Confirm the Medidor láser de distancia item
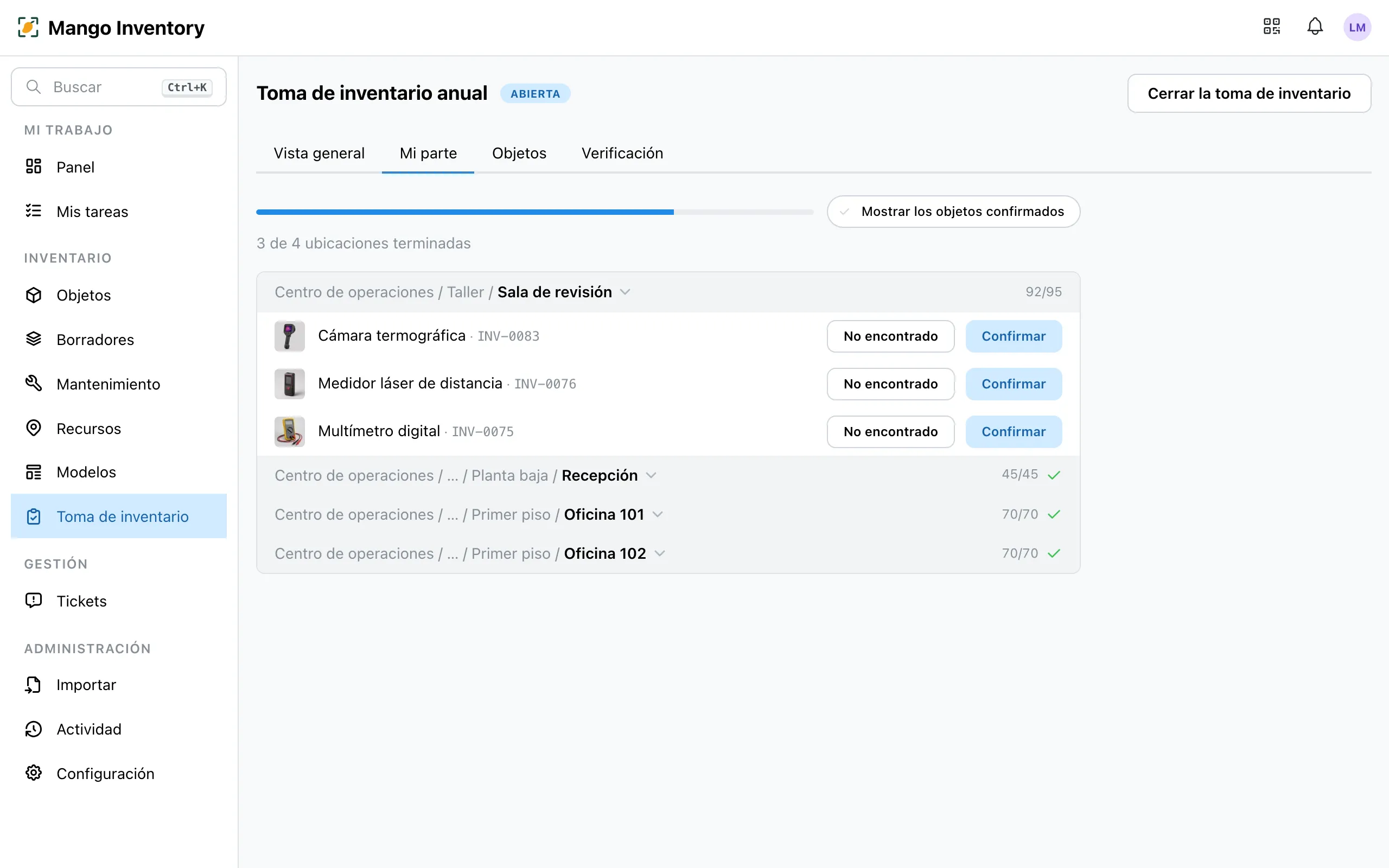The width and height of the screenshot is (1389, 868). pyautogui.click(x=1014, y=384)
